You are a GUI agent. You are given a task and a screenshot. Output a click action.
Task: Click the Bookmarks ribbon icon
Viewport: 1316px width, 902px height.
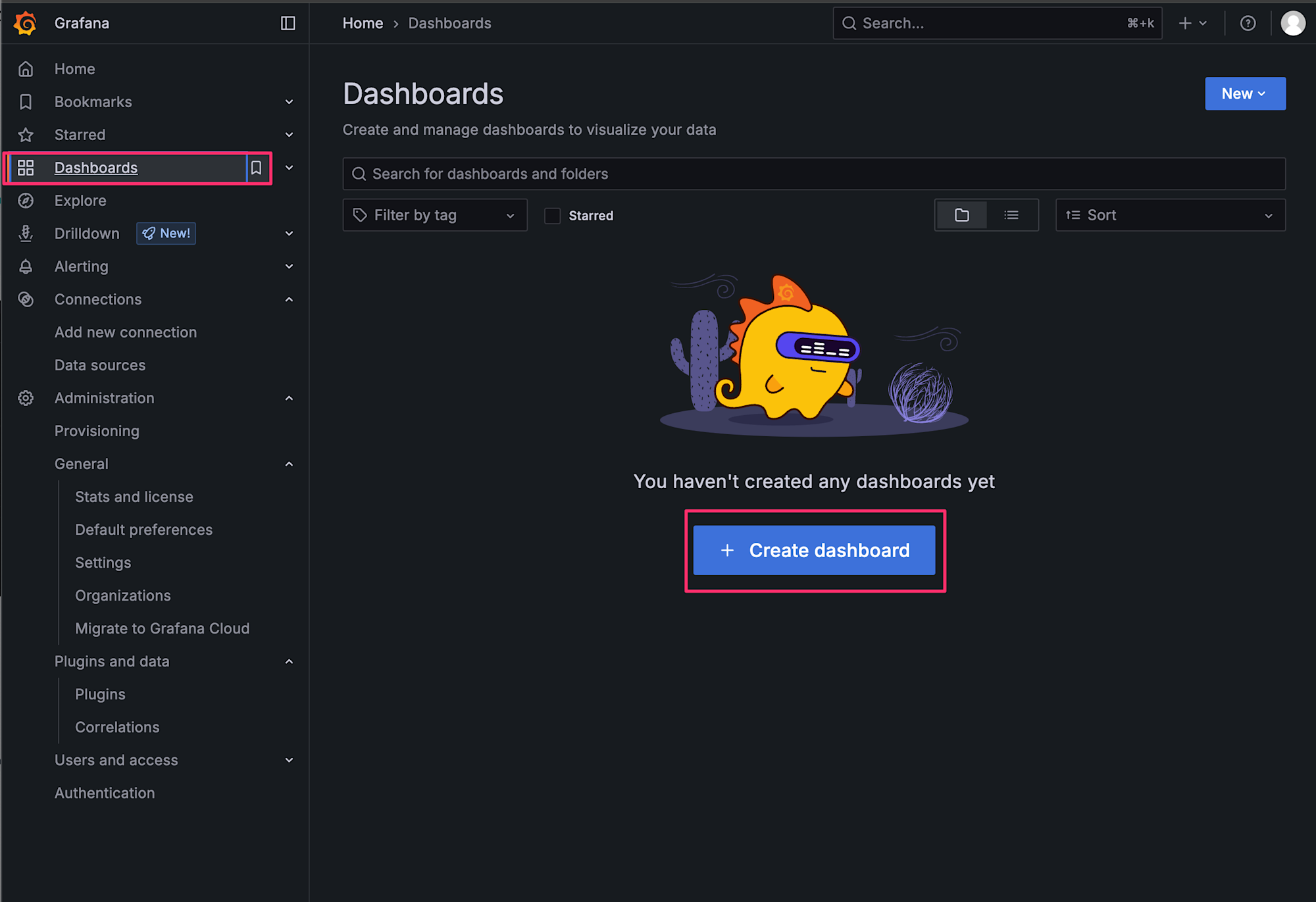click(26, 102)
